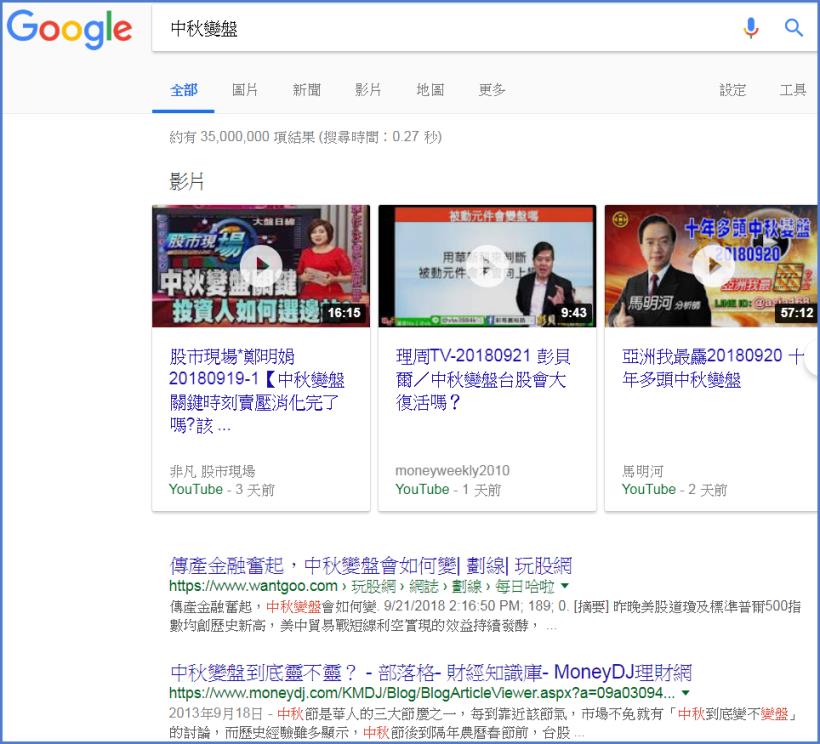This screenshot has width=820, height=744.
Task: Advance the video carousel with the right arrow
Action: (813, 358)
